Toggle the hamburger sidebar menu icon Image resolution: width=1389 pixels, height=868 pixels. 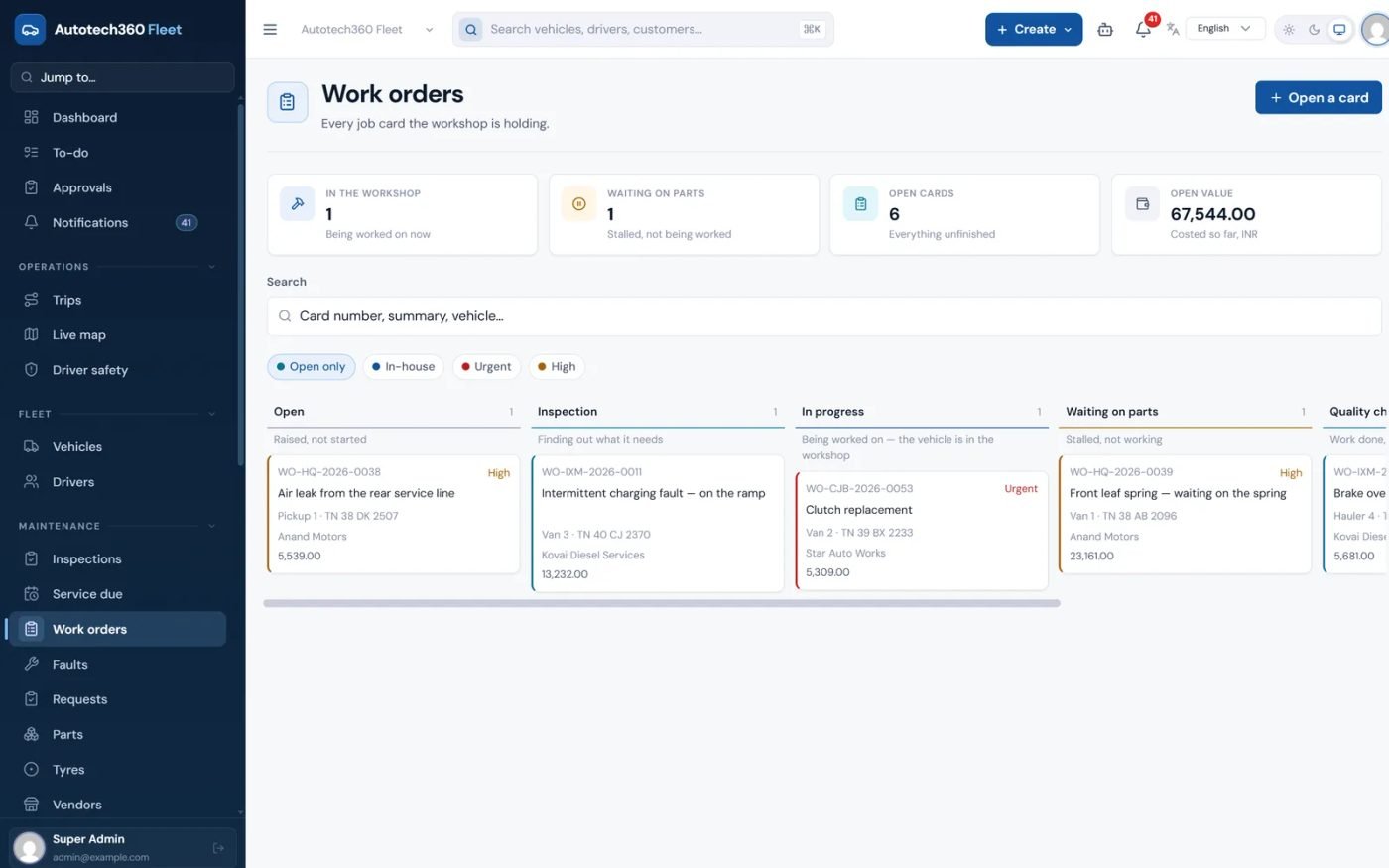270,29
